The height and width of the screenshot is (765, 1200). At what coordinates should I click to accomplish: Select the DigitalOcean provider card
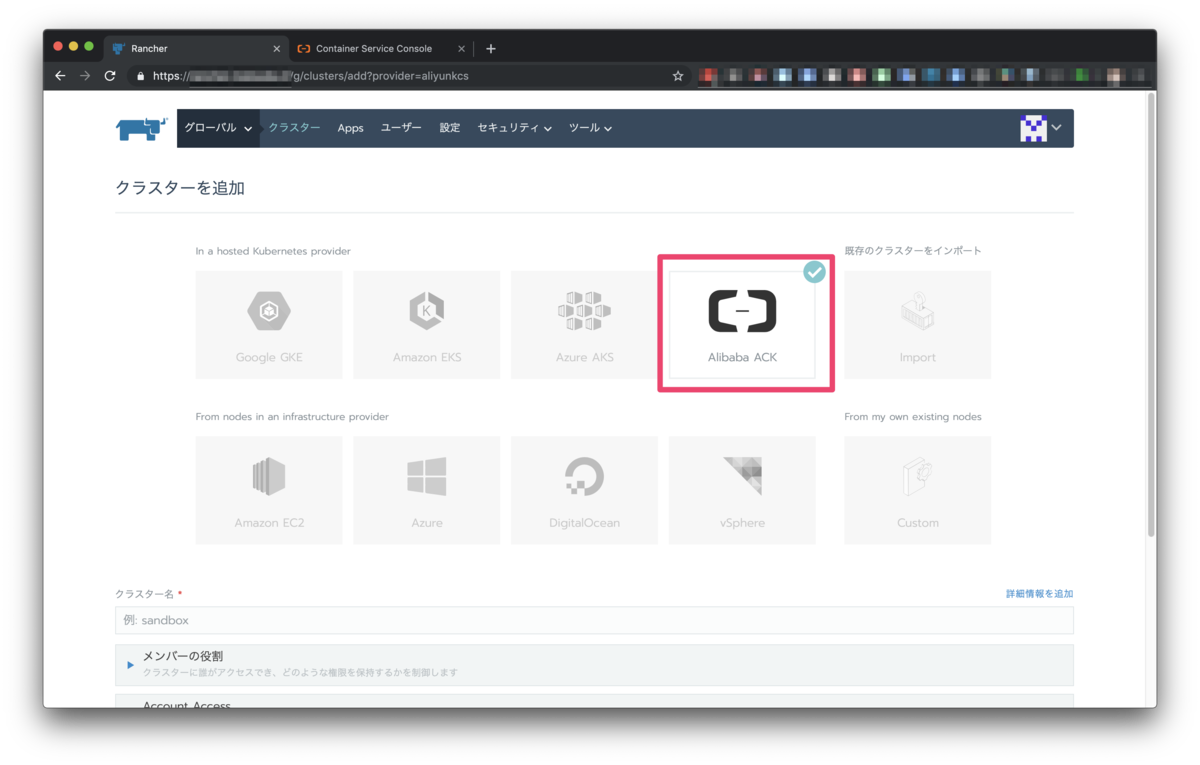pyautogui.click(x=584, y=490)
